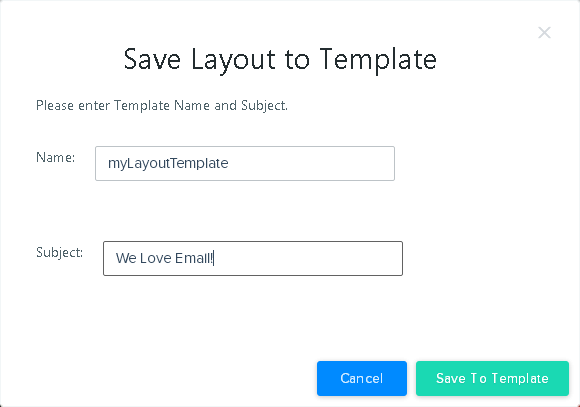This screenshot has height=407, width=580.
Task: Place cursor in the myLayoutTemplate text
Action: tap(168, 164)
